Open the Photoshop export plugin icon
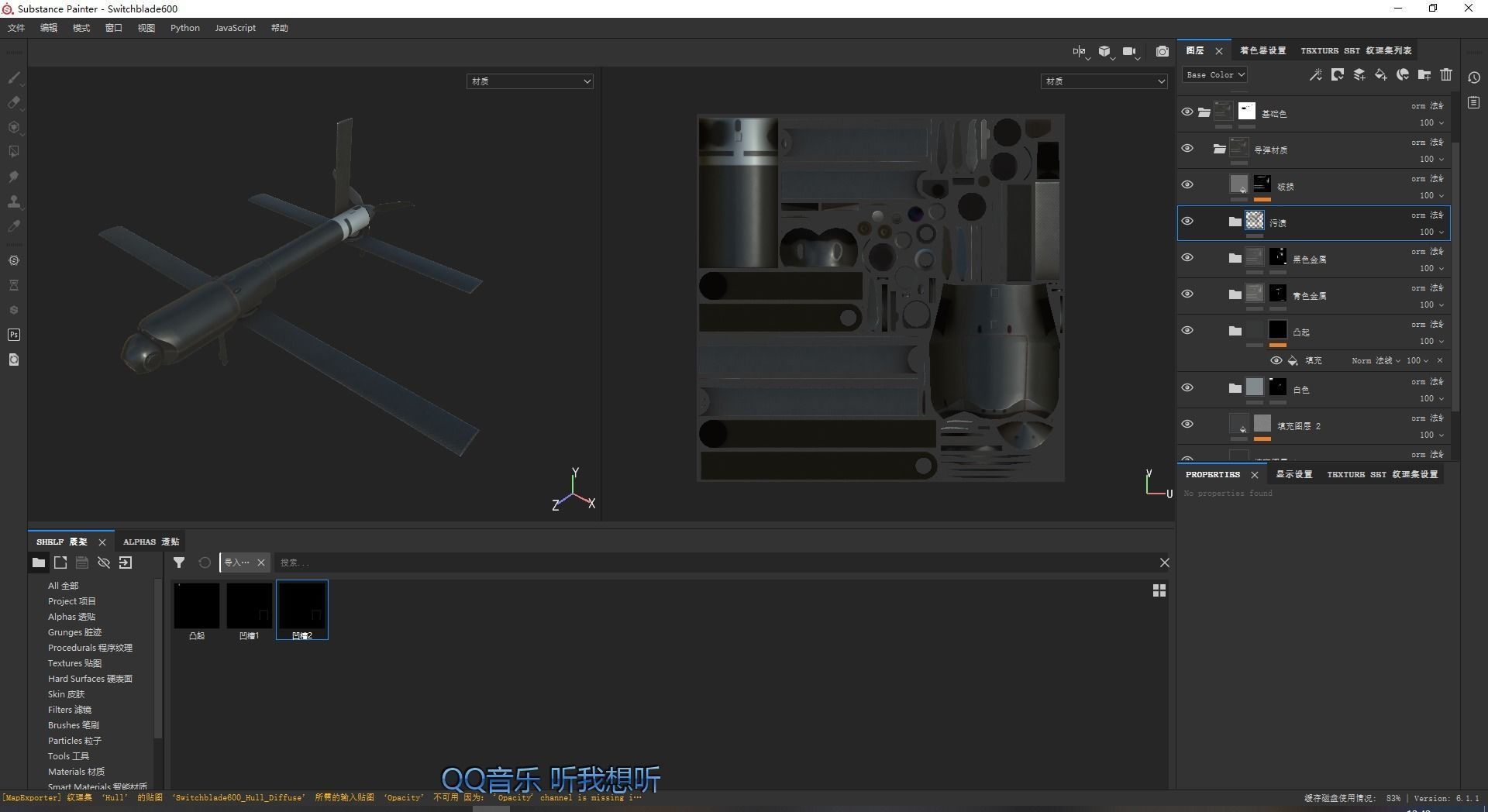This screenshot has width=1488, height=812. (x=13, y=335)
